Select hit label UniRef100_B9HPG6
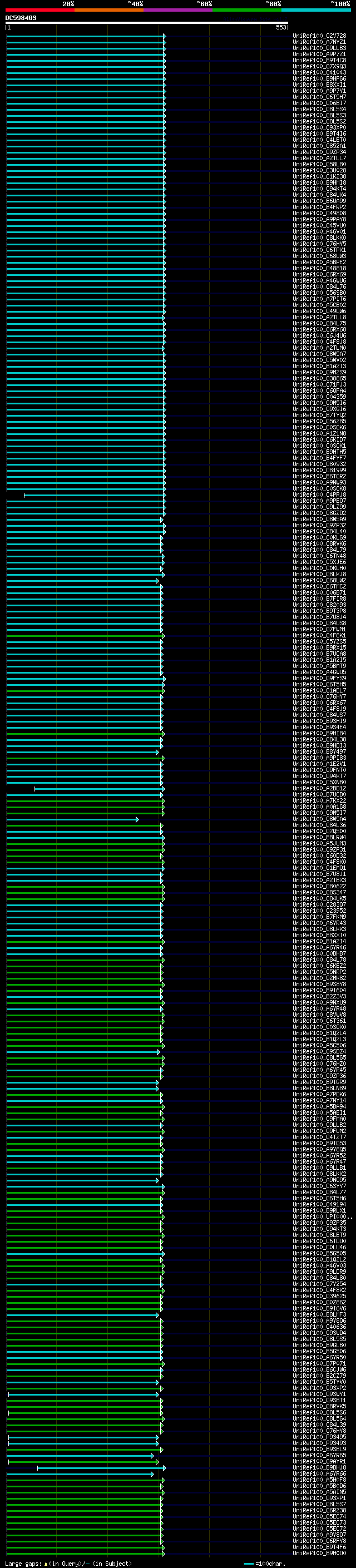Screen dimensions: 356x1568 319,78
